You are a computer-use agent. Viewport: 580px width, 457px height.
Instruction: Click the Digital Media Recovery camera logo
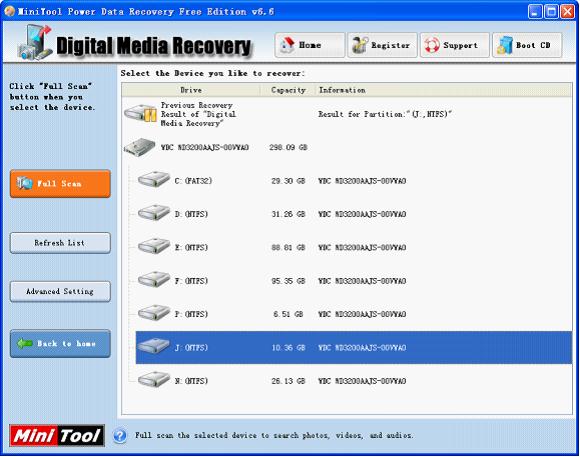(35, 42)
